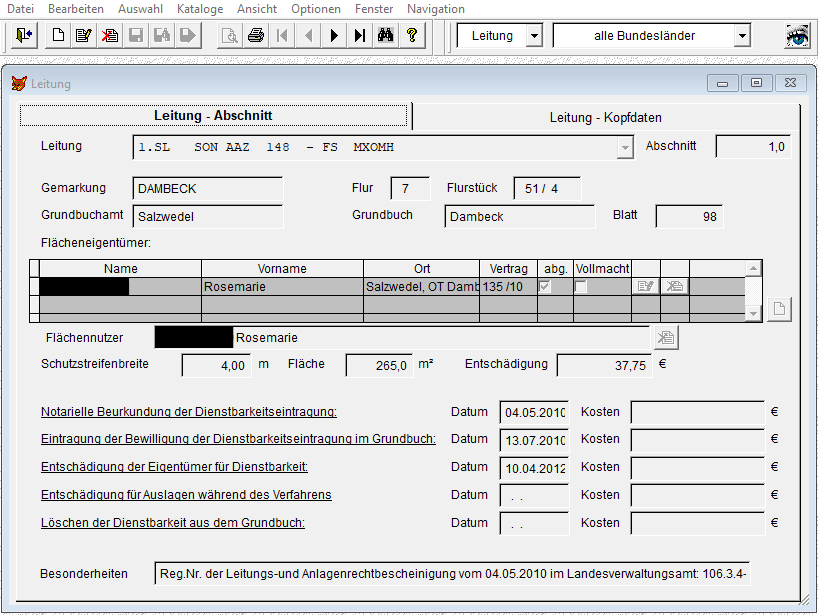Viewport: 818px width, 615px height.
Task: Open the Fenster menu
Action: coord(374,9)
